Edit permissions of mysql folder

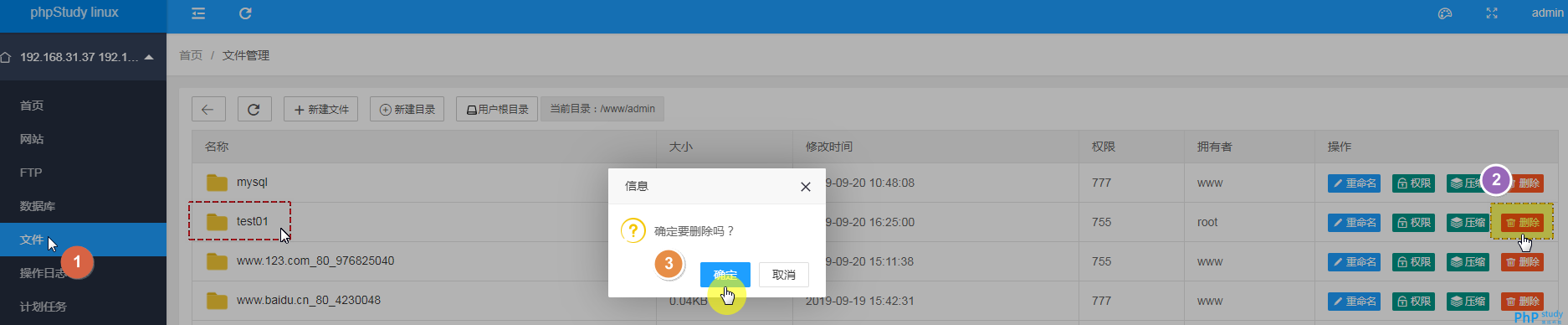tap(1414, 183)
